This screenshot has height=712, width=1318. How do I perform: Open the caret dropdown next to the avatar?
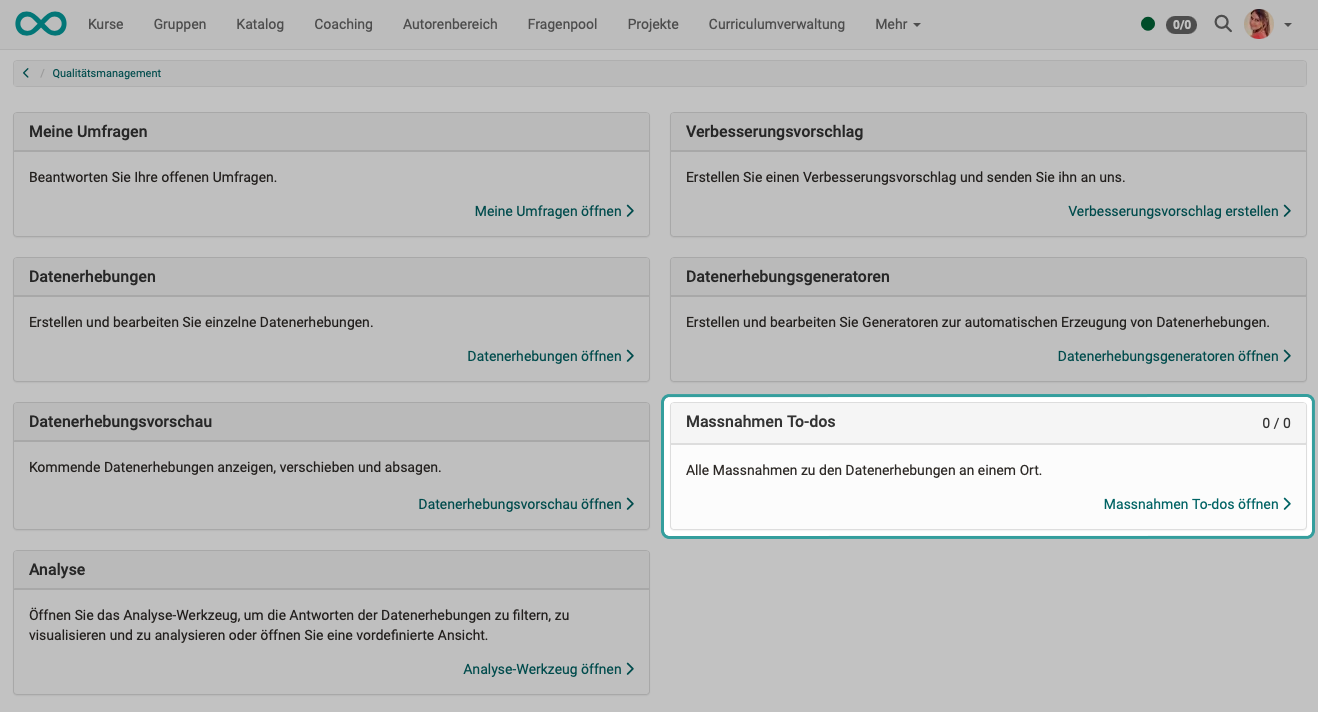coord(1288,24)
